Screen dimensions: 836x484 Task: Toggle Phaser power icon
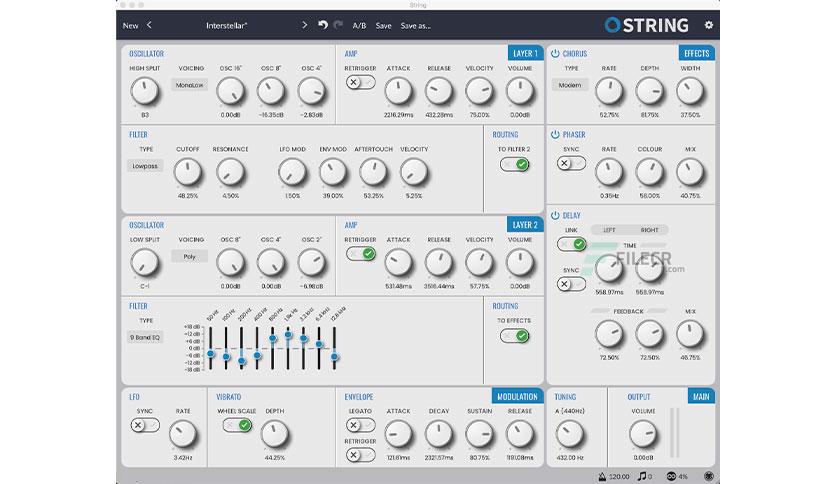pyautogui.click(x=555, y=134)
